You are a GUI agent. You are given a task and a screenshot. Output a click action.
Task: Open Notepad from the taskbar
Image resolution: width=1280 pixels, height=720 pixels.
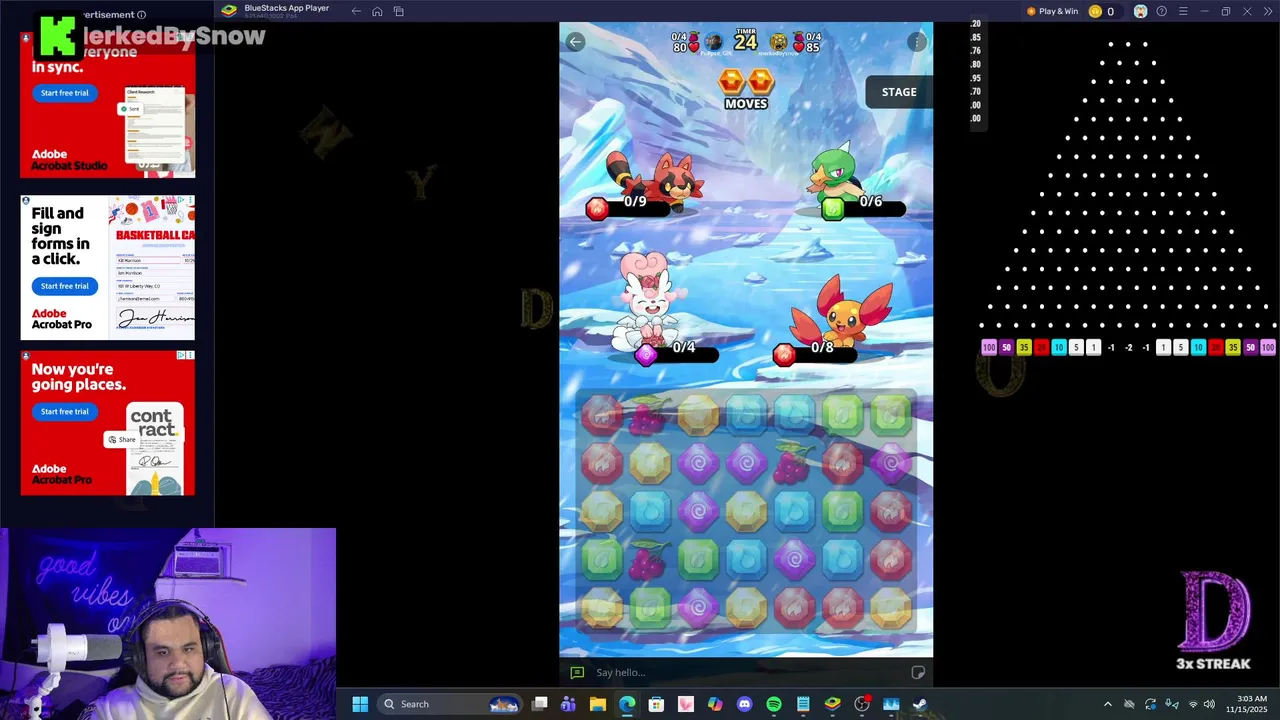[803, 704]
